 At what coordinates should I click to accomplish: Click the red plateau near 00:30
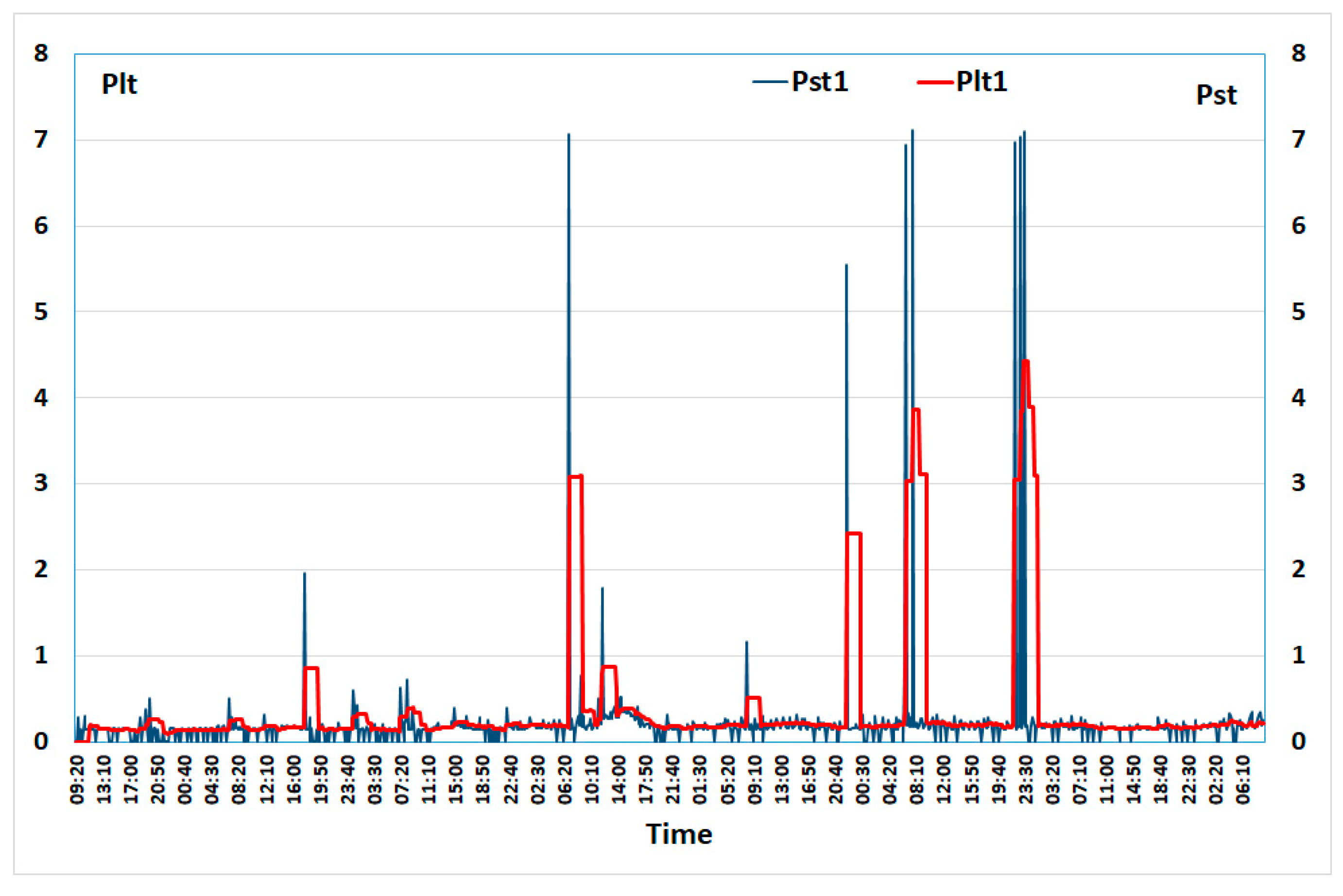click(854, 534)
